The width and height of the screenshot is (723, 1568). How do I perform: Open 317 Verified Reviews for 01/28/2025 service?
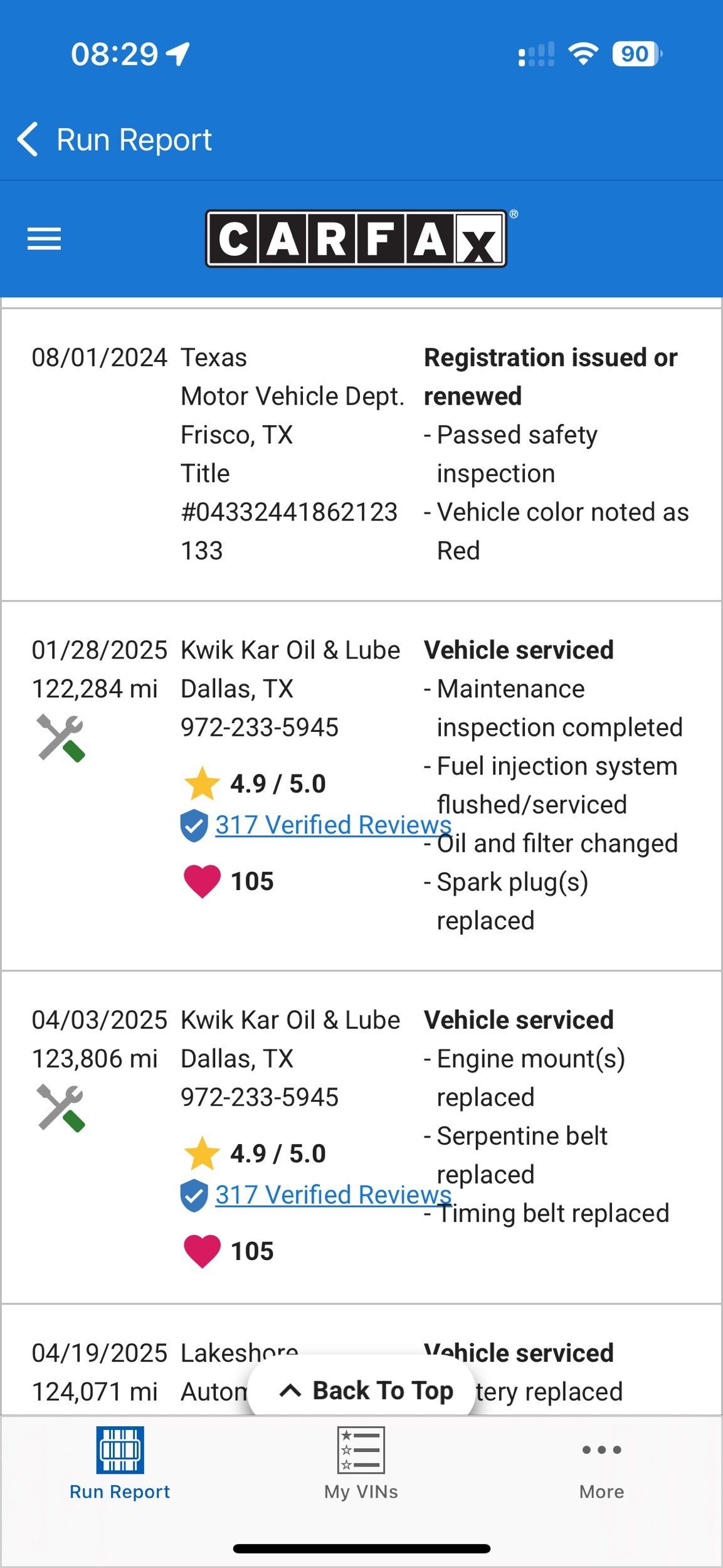(333, 825)
